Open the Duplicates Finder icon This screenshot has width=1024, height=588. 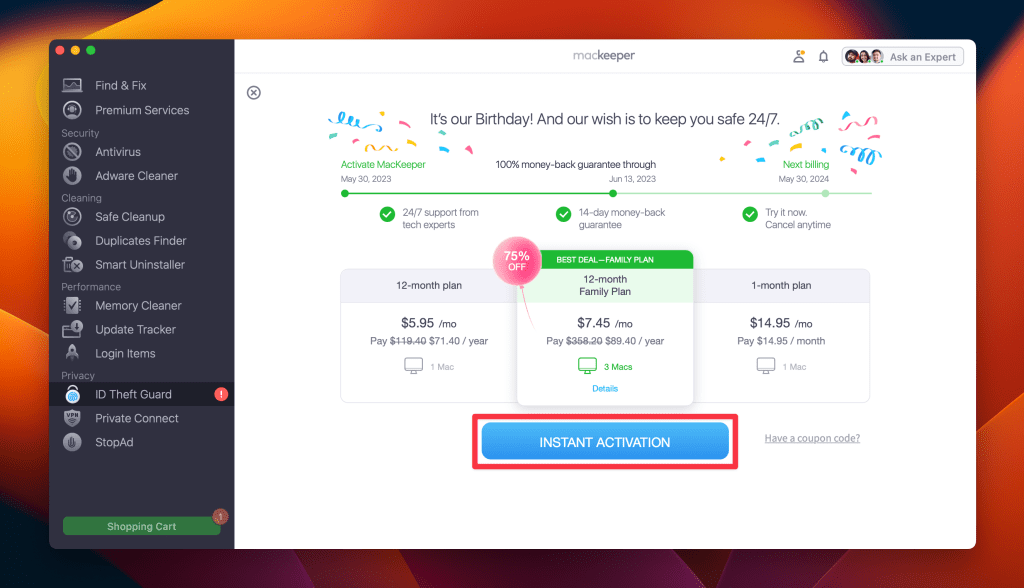tap(72, 240)
